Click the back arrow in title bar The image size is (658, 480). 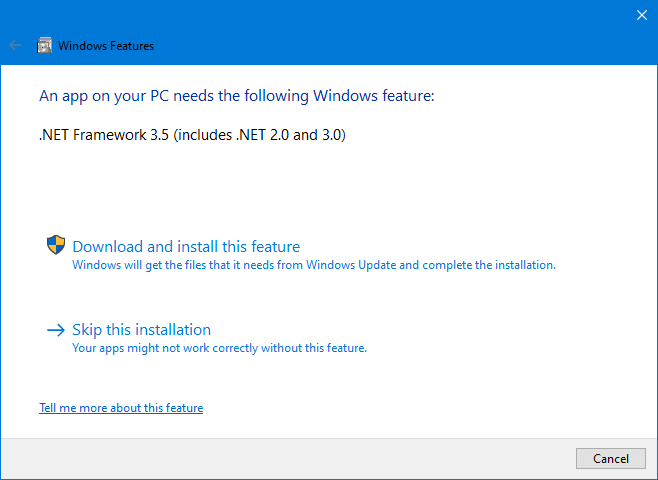[x=15, y=45]
